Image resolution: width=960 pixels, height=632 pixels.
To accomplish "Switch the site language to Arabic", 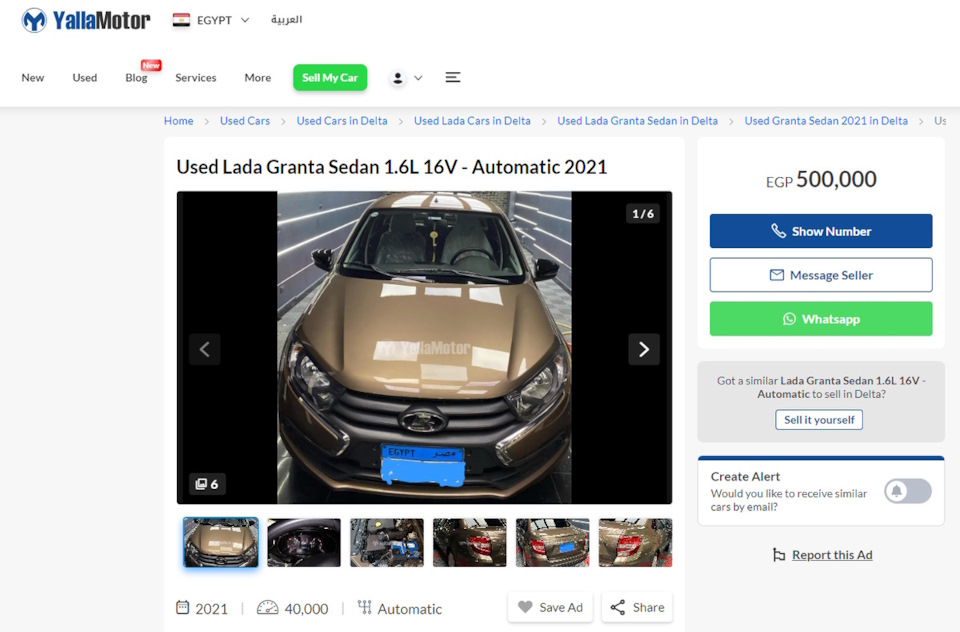I will click(x=287, y=20).
